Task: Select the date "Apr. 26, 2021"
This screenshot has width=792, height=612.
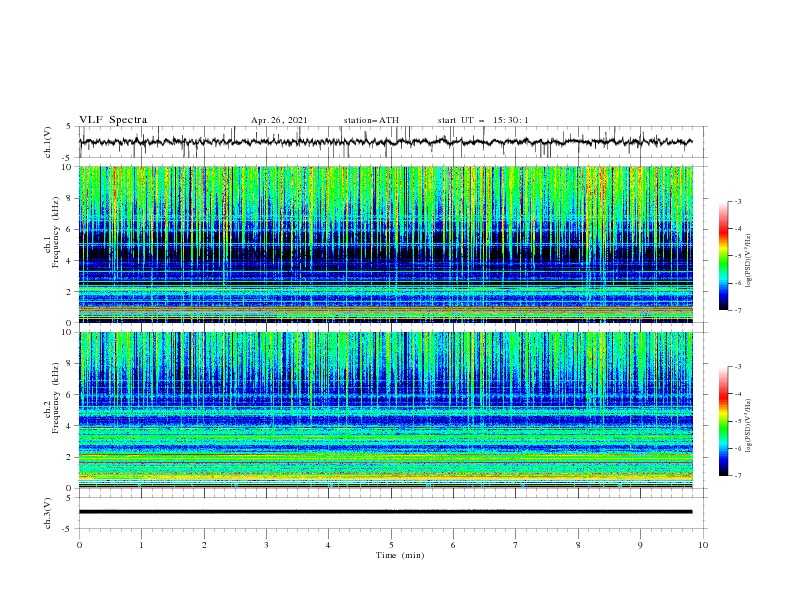Action: tap(279, 120)
